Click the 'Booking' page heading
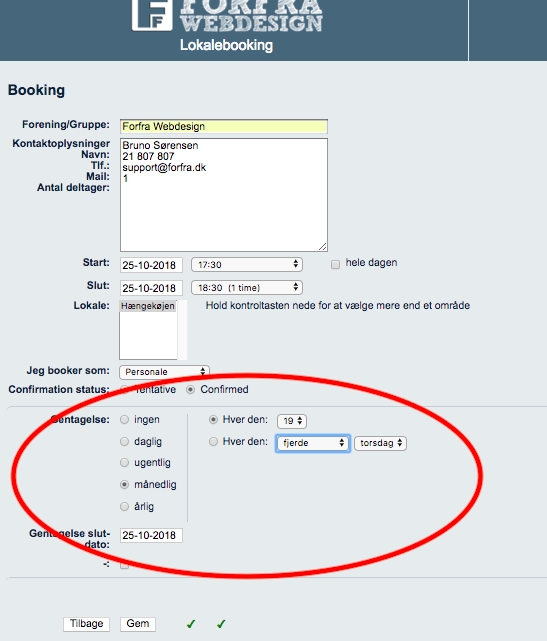Screen dimensions: 547x641 [36, 90]
